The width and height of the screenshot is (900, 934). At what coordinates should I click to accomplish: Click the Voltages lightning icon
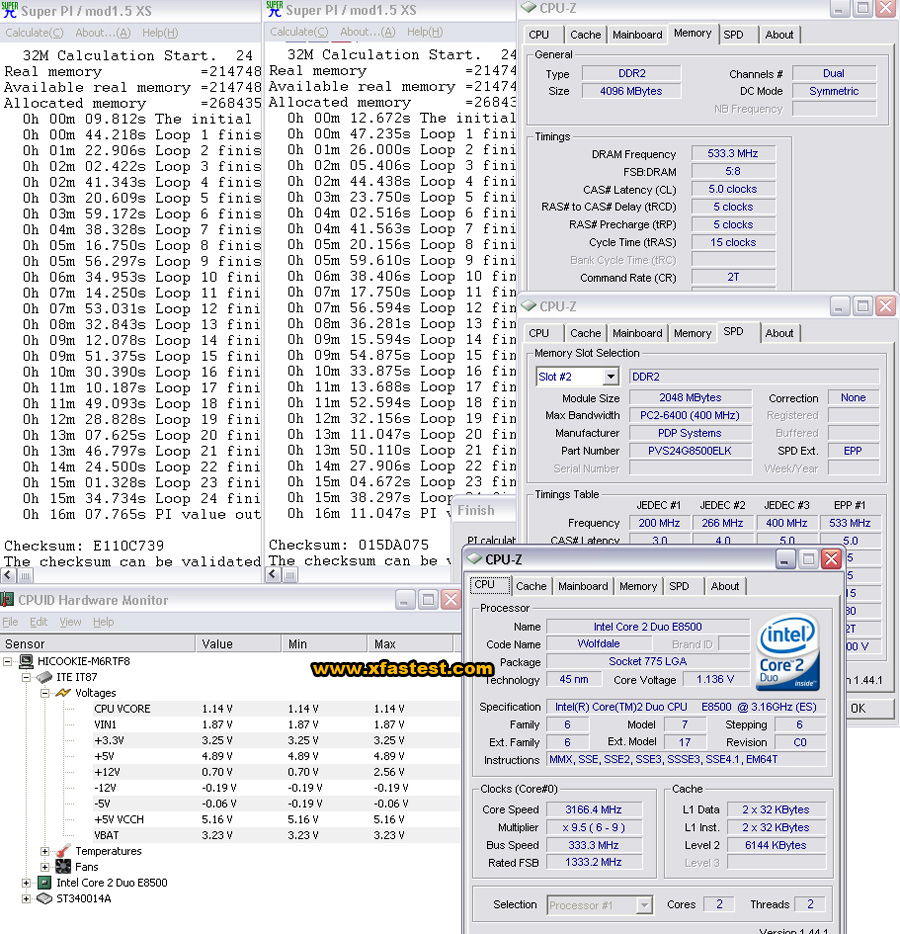[x=63, y=693]
